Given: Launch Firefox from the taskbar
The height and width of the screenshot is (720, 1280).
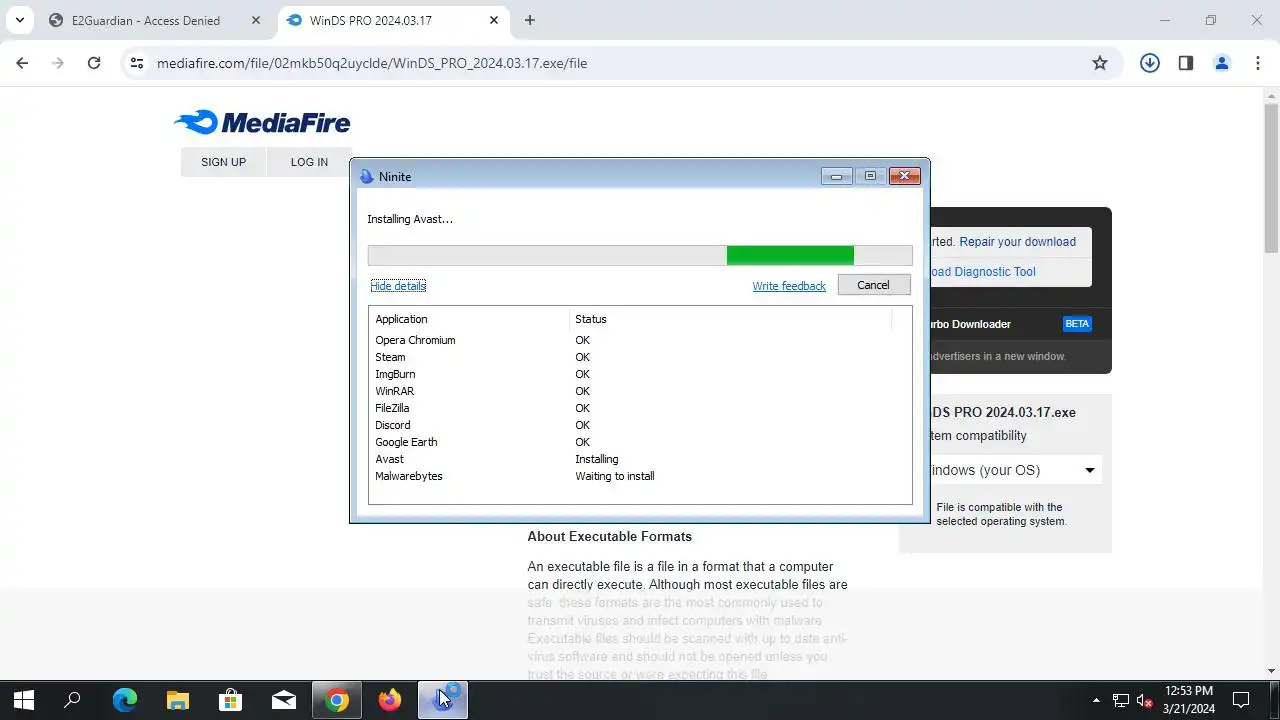Looking at the screenshot, I should (390, 700).
